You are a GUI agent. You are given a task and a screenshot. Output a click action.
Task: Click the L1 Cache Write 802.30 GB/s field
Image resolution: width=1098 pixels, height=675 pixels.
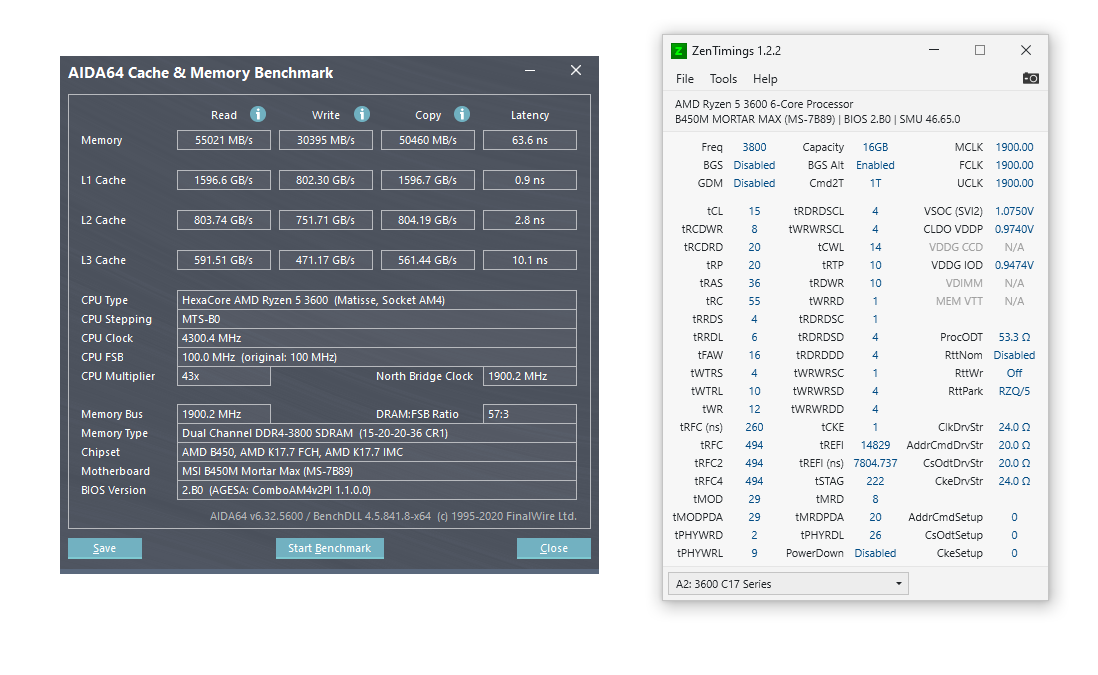coord(326,180)
